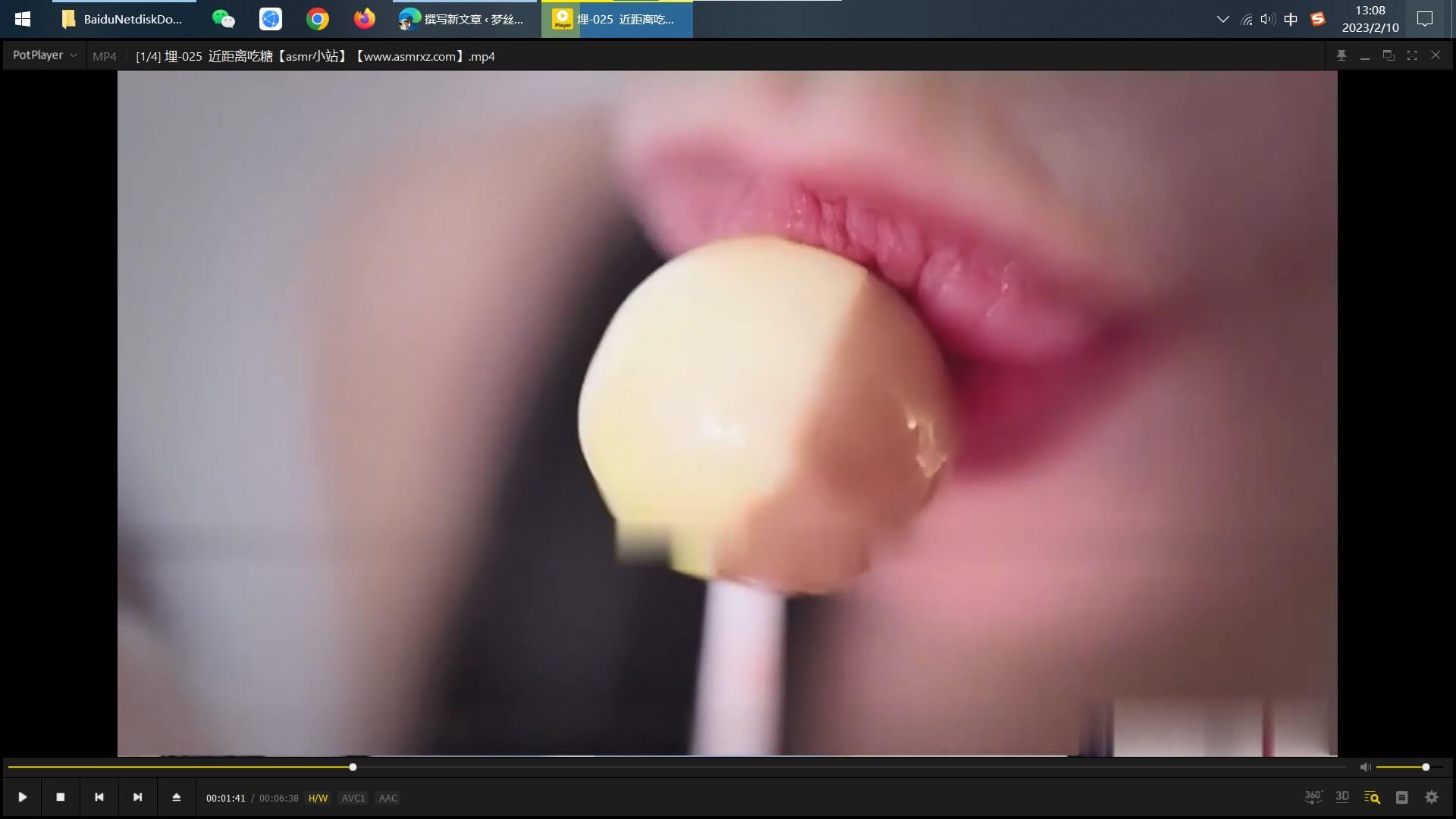Click the volume slider handle

coord(1426,767)
